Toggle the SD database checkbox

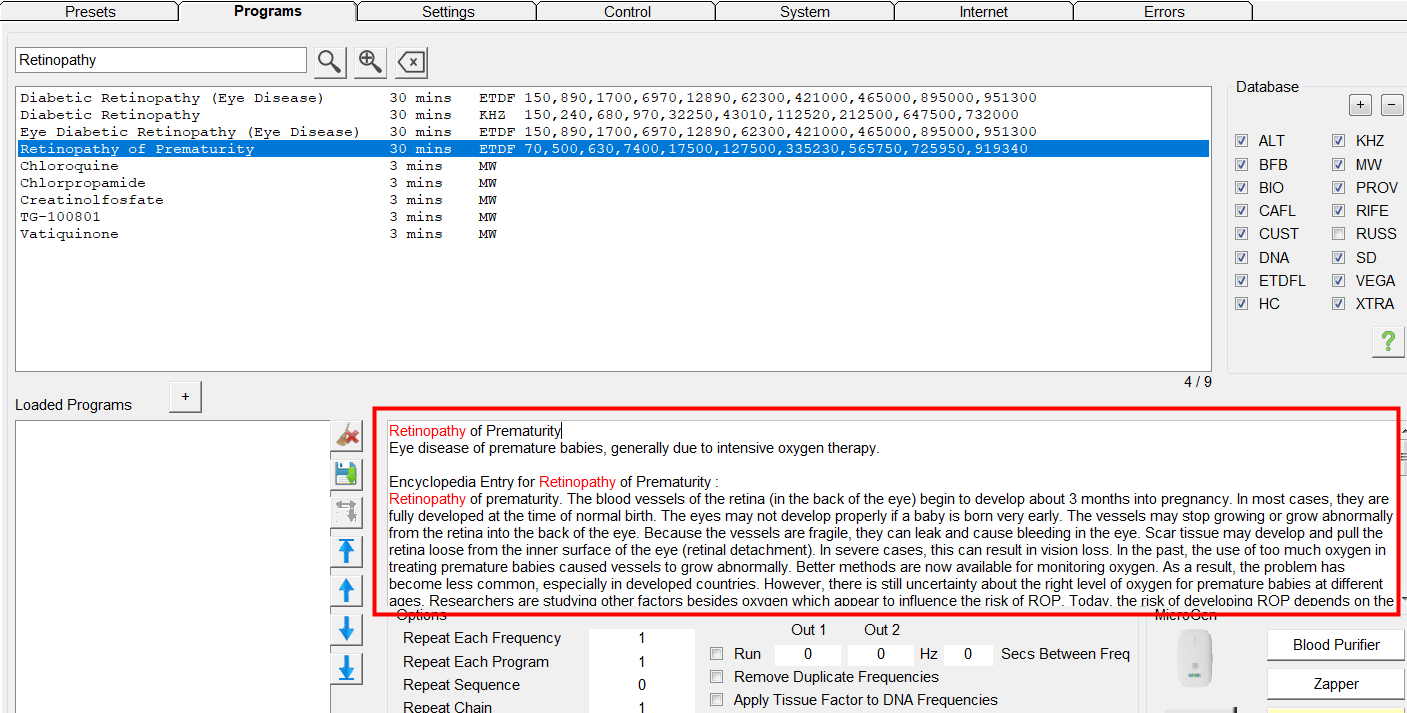[x=1339, y=257]
